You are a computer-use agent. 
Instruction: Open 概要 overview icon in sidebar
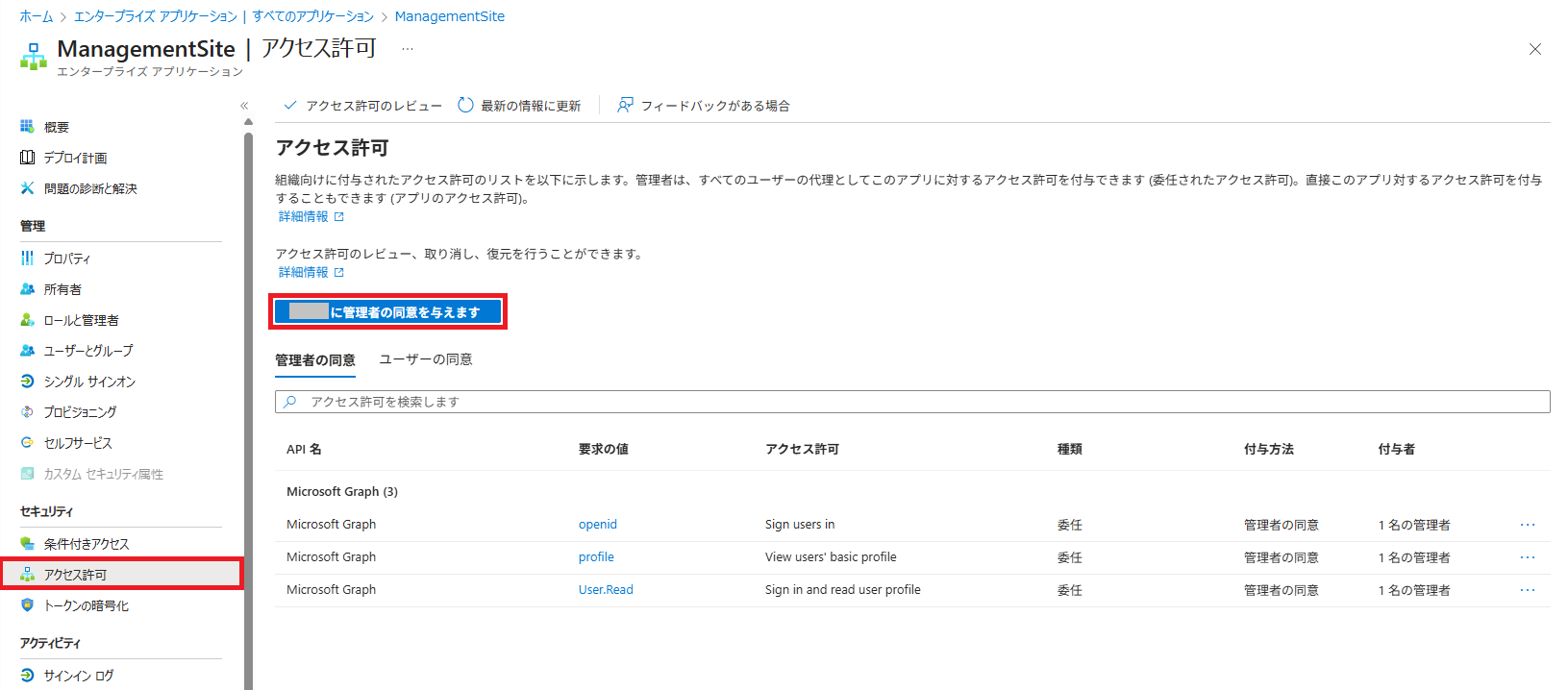(x=27, y=127)
